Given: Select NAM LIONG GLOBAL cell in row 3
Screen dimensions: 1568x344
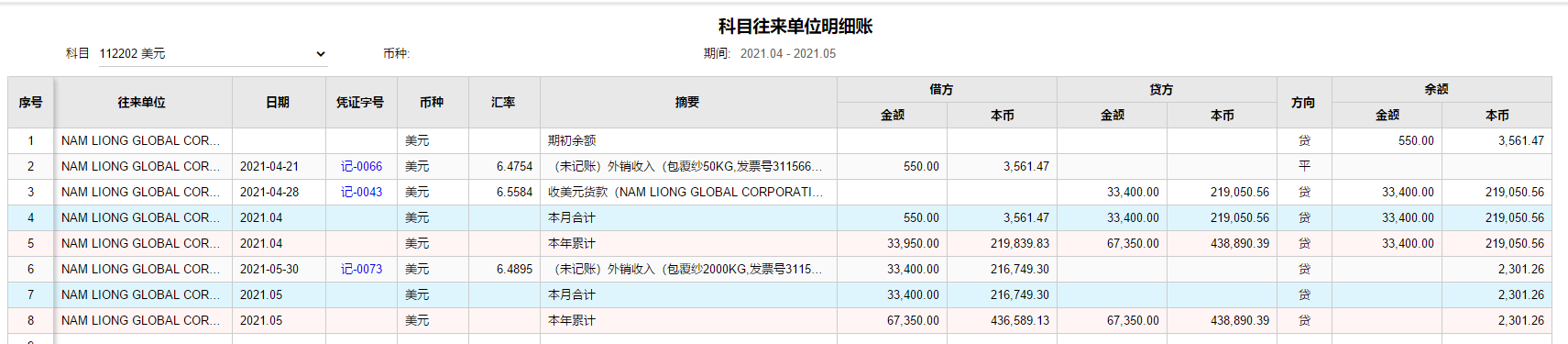Looking at the screenshot, I should pos(142,192).
